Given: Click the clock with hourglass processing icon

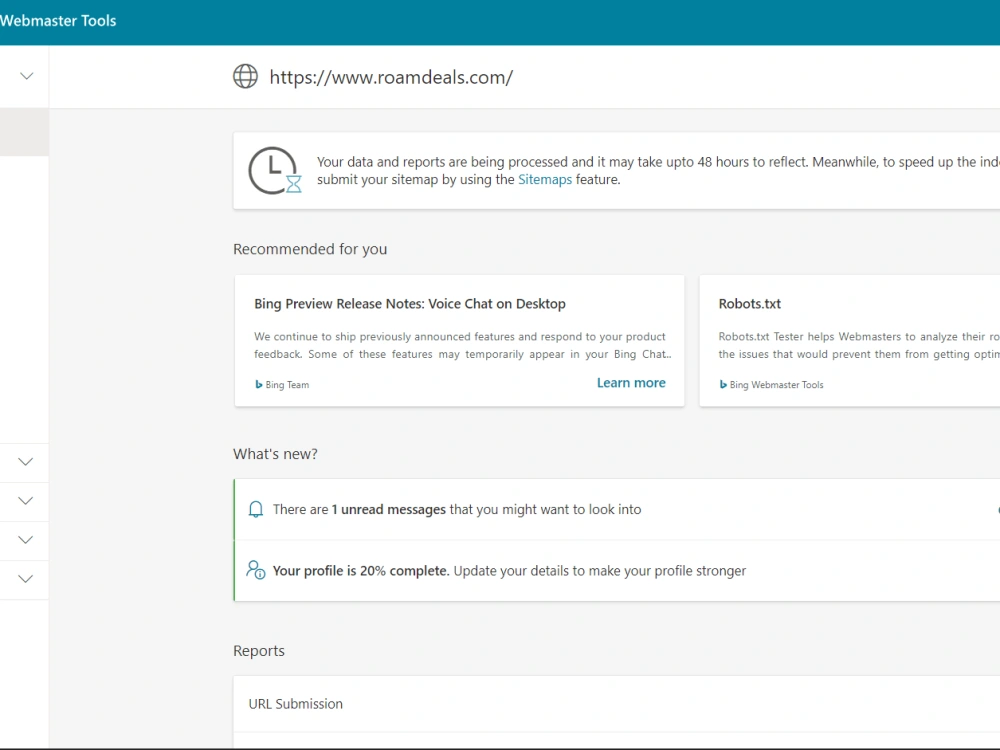Looking at the screenshot, I should [x=275, y=170].
